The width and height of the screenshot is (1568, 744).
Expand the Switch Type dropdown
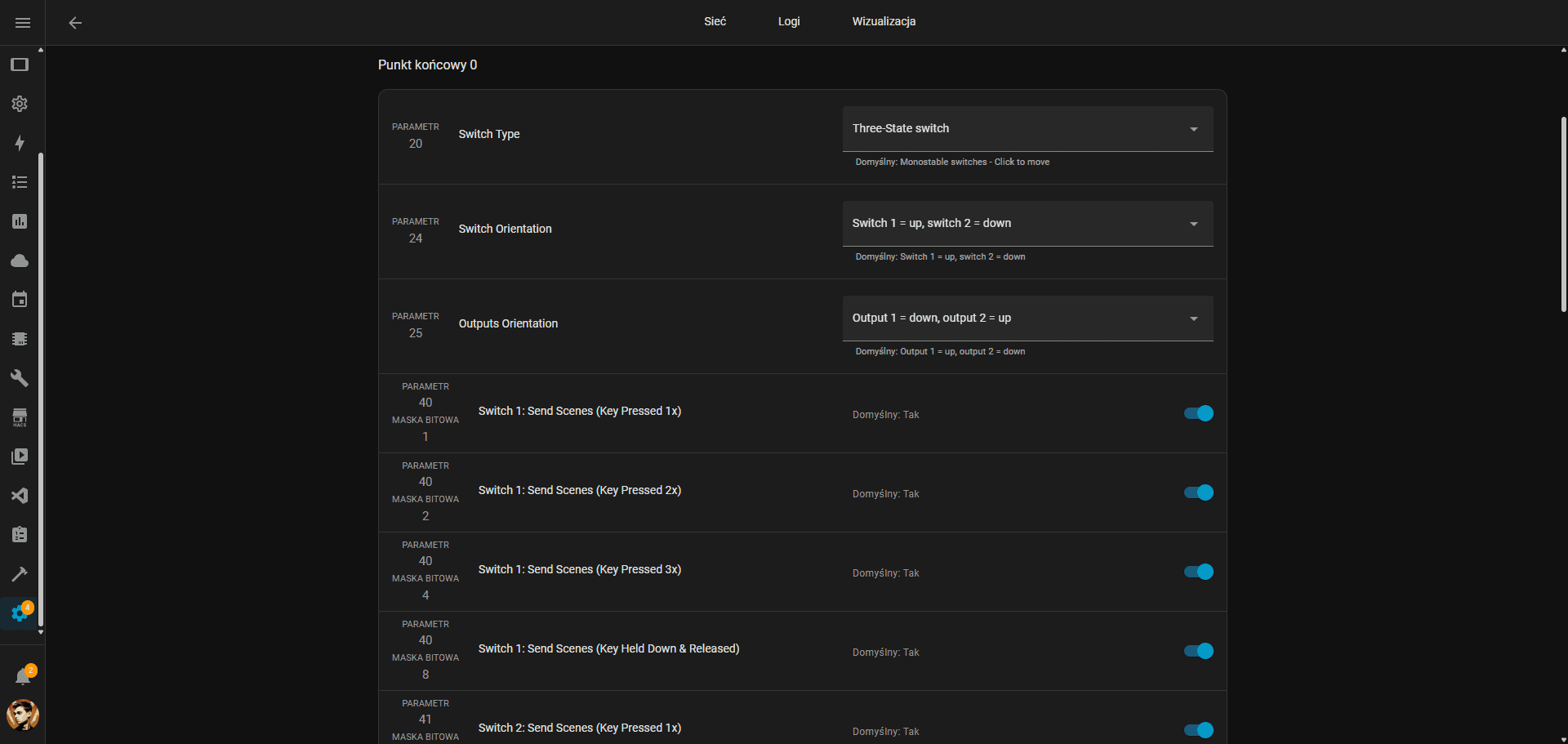[x=1027, y=129]
